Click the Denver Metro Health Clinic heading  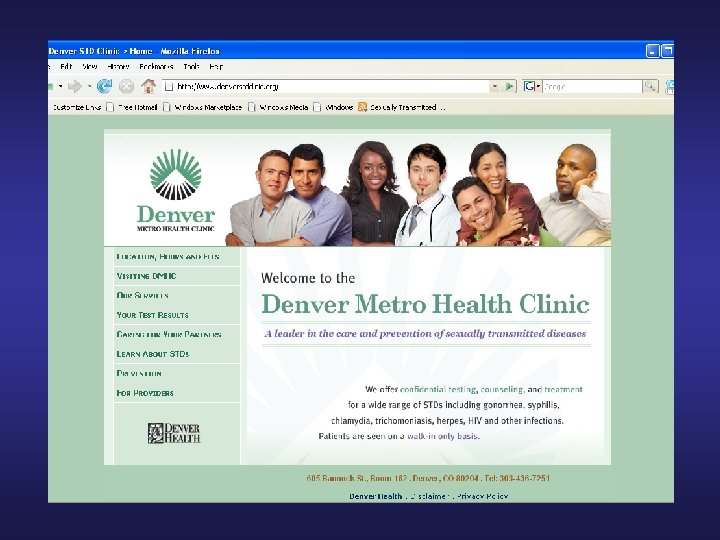(425, 304)
